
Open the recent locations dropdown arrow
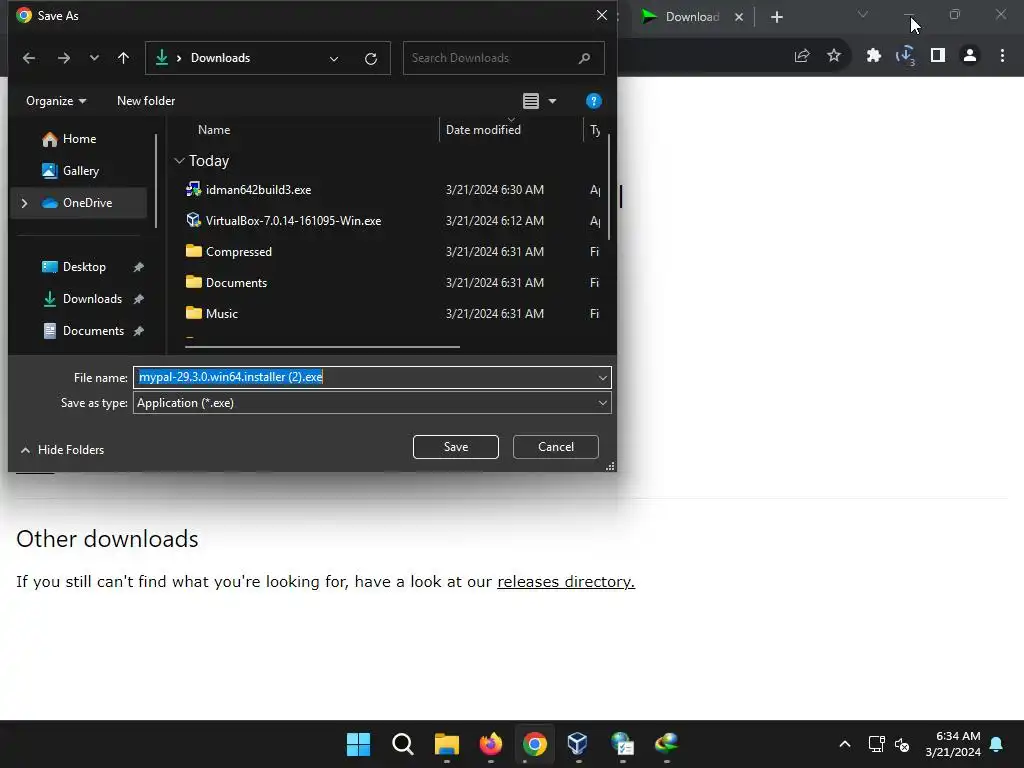94,58
